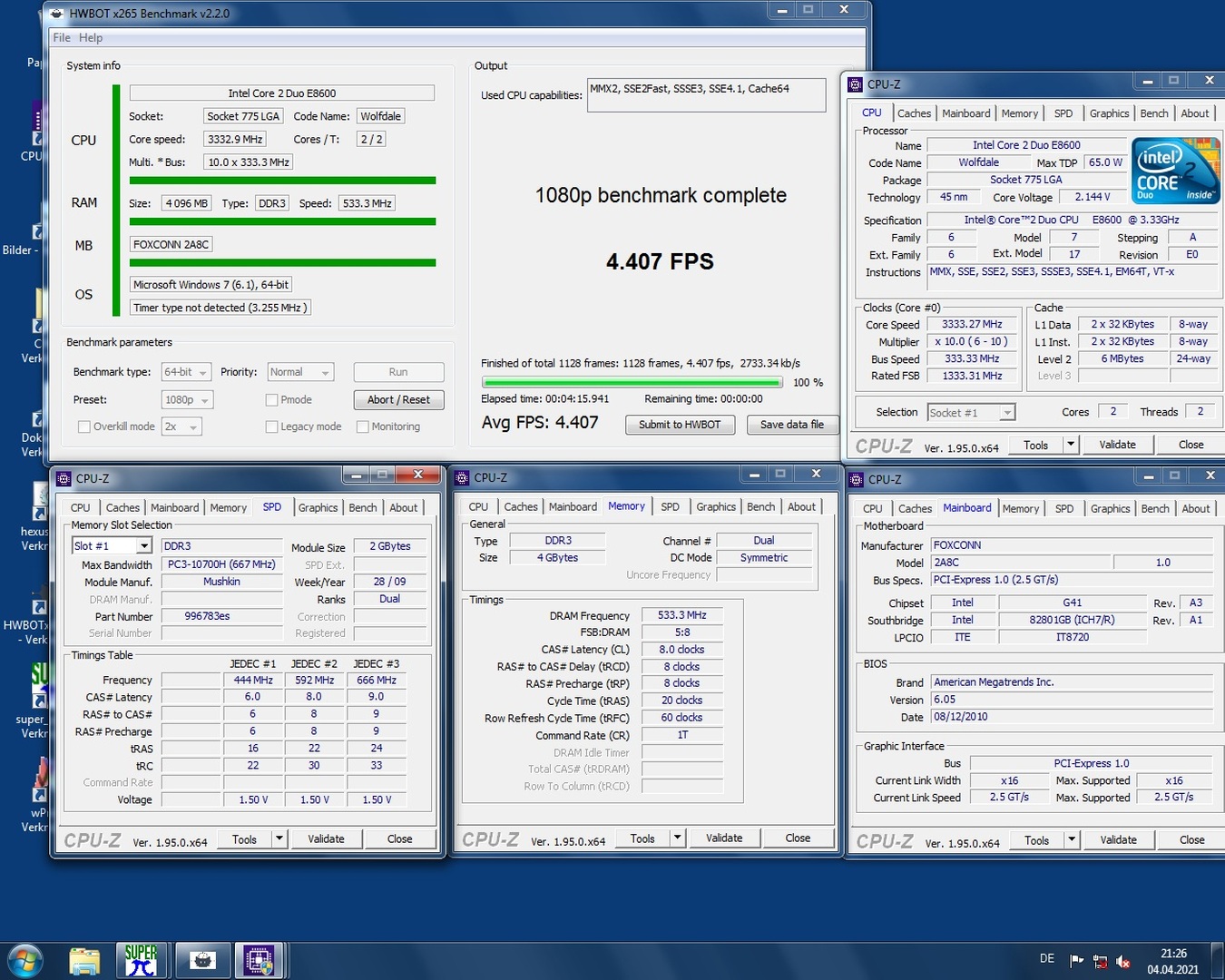Switch to About tab in Memory window

click(x=801, y=507)
